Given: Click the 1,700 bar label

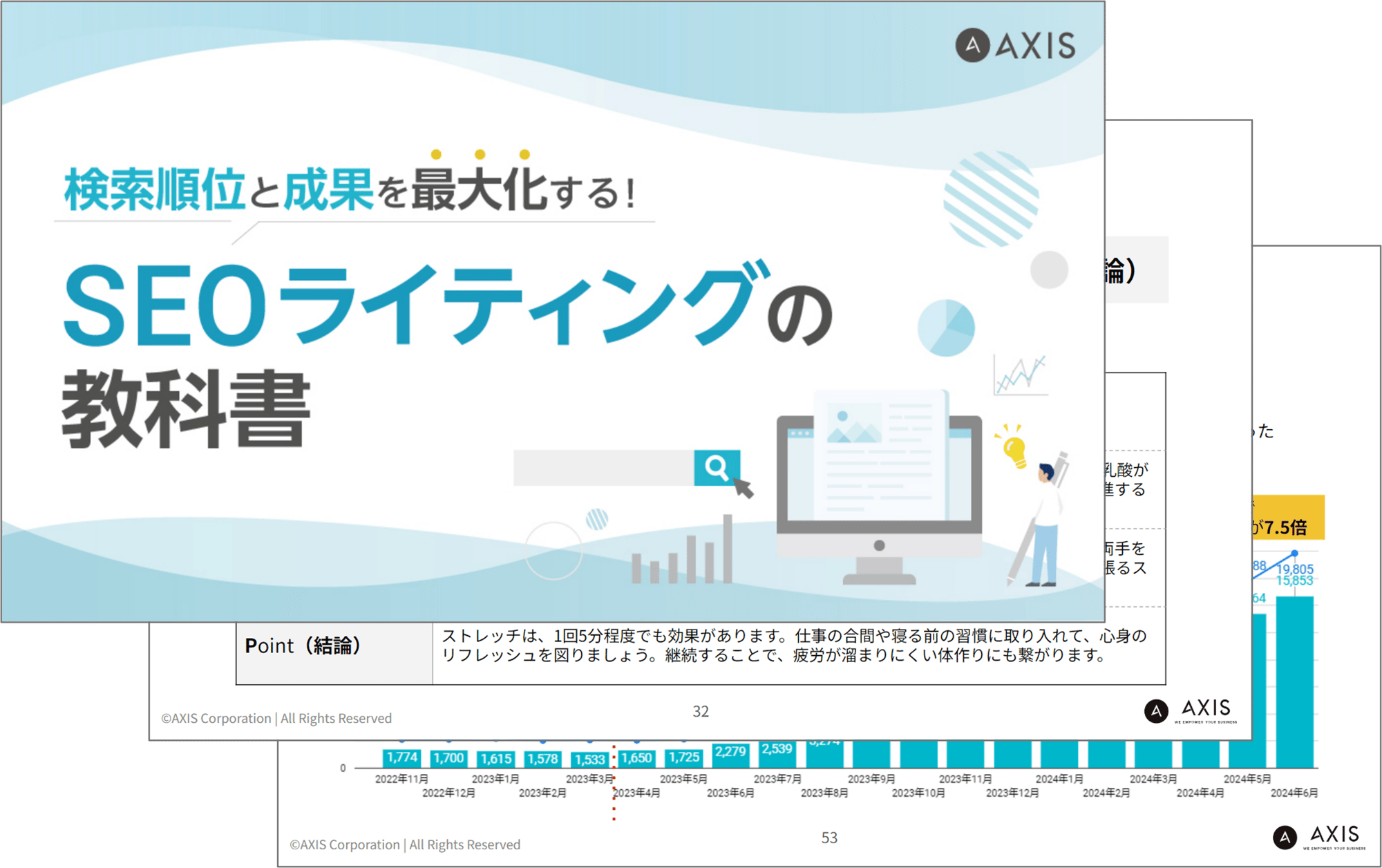Looking at the screenshot, I should point(448,758).
